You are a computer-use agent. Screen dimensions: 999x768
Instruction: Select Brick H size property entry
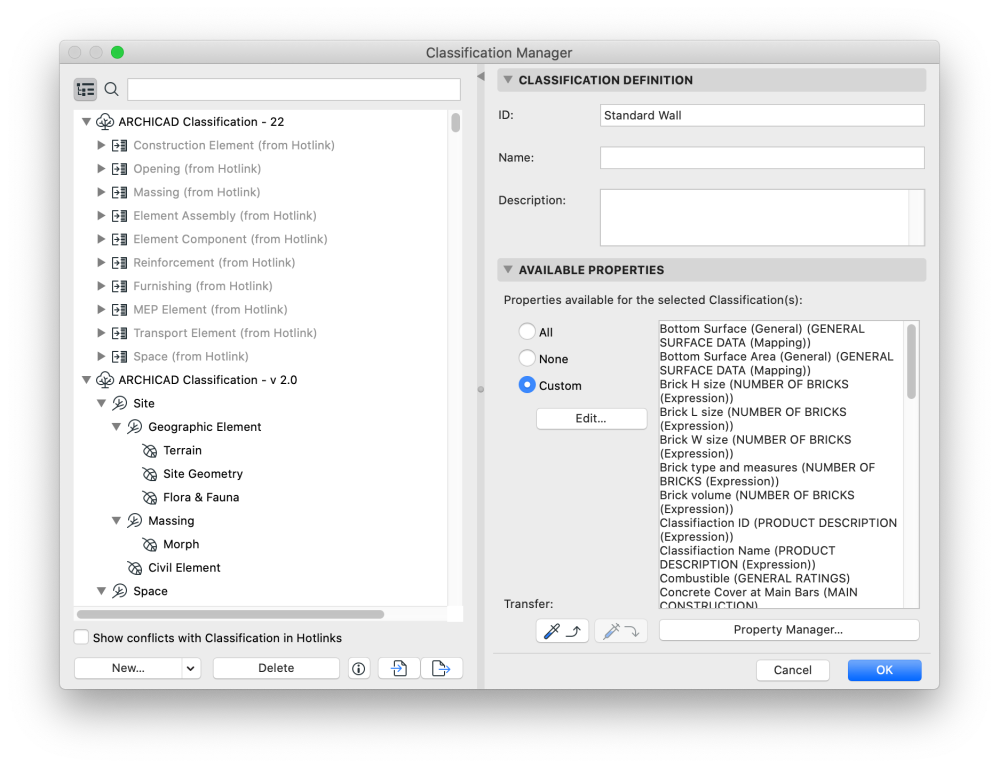(x=754, y=391)
